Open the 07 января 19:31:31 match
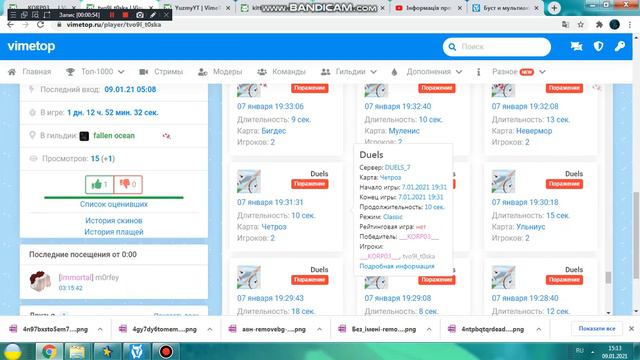640x360 pixels. click(270, 202)
